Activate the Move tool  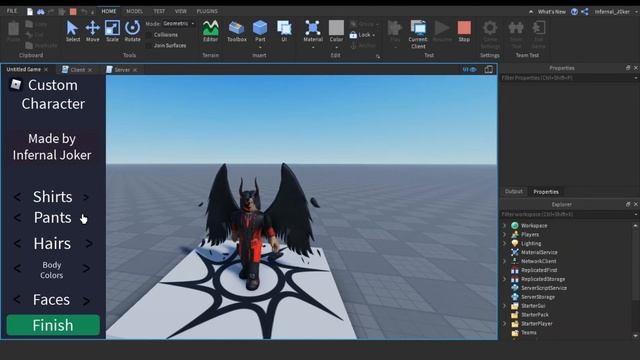tap(93, 31)
